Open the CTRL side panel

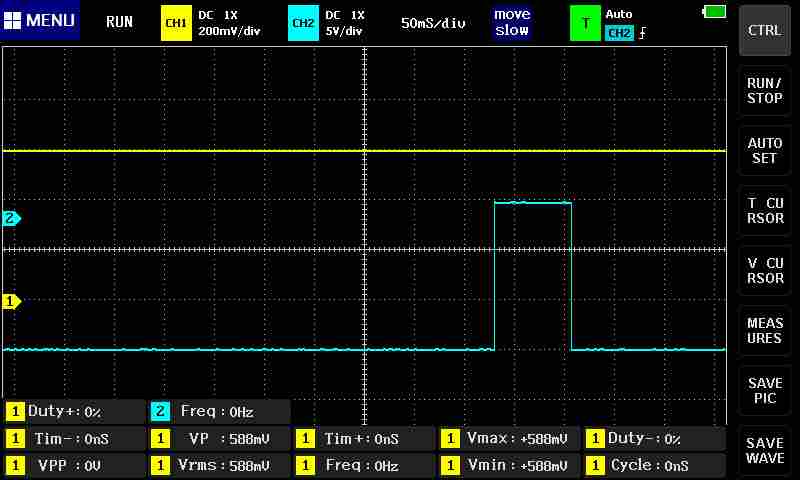tap(765, 30)
